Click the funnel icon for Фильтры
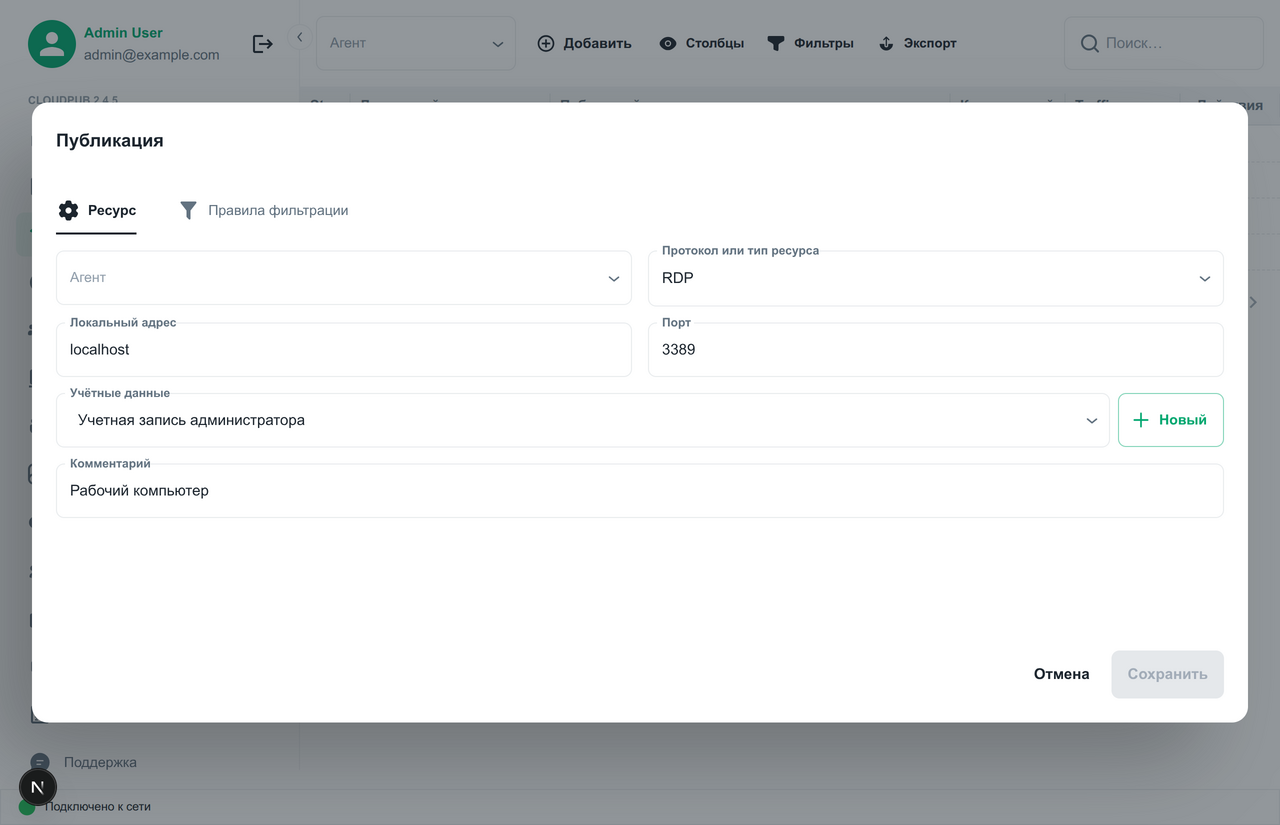This screenshot has width=1280, height=825. tap(776, 43)
